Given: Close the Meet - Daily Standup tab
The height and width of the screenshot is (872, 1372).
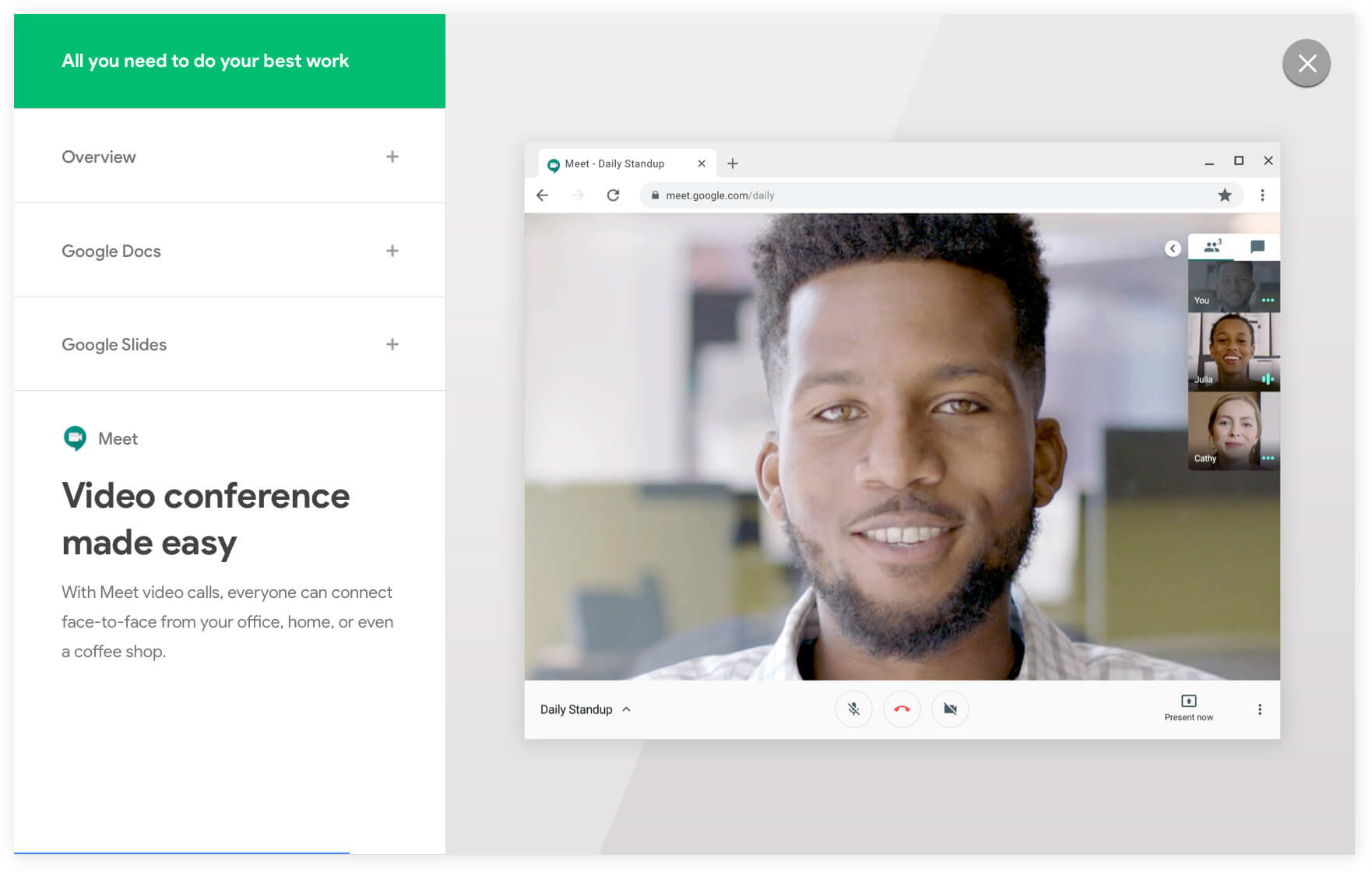Looking at the screenshot, I should pyautogui.click(x=702, y=163).
